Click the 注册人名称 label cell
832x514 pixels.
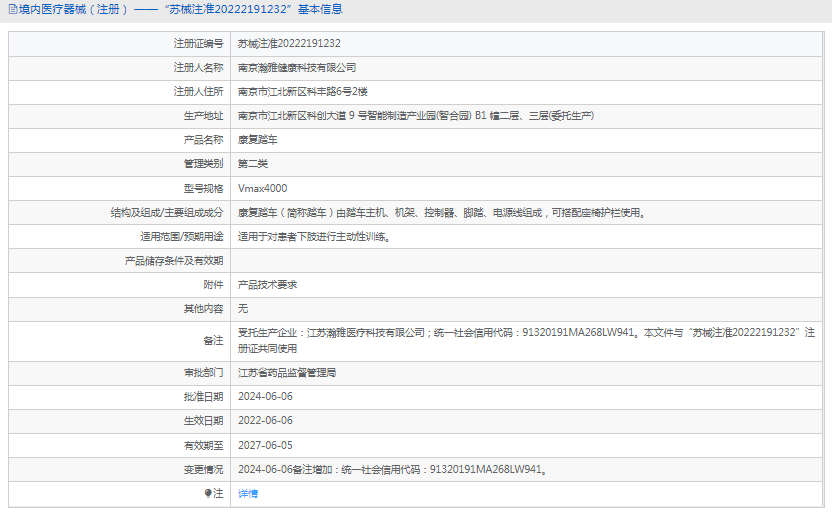(x=119, y=68)
